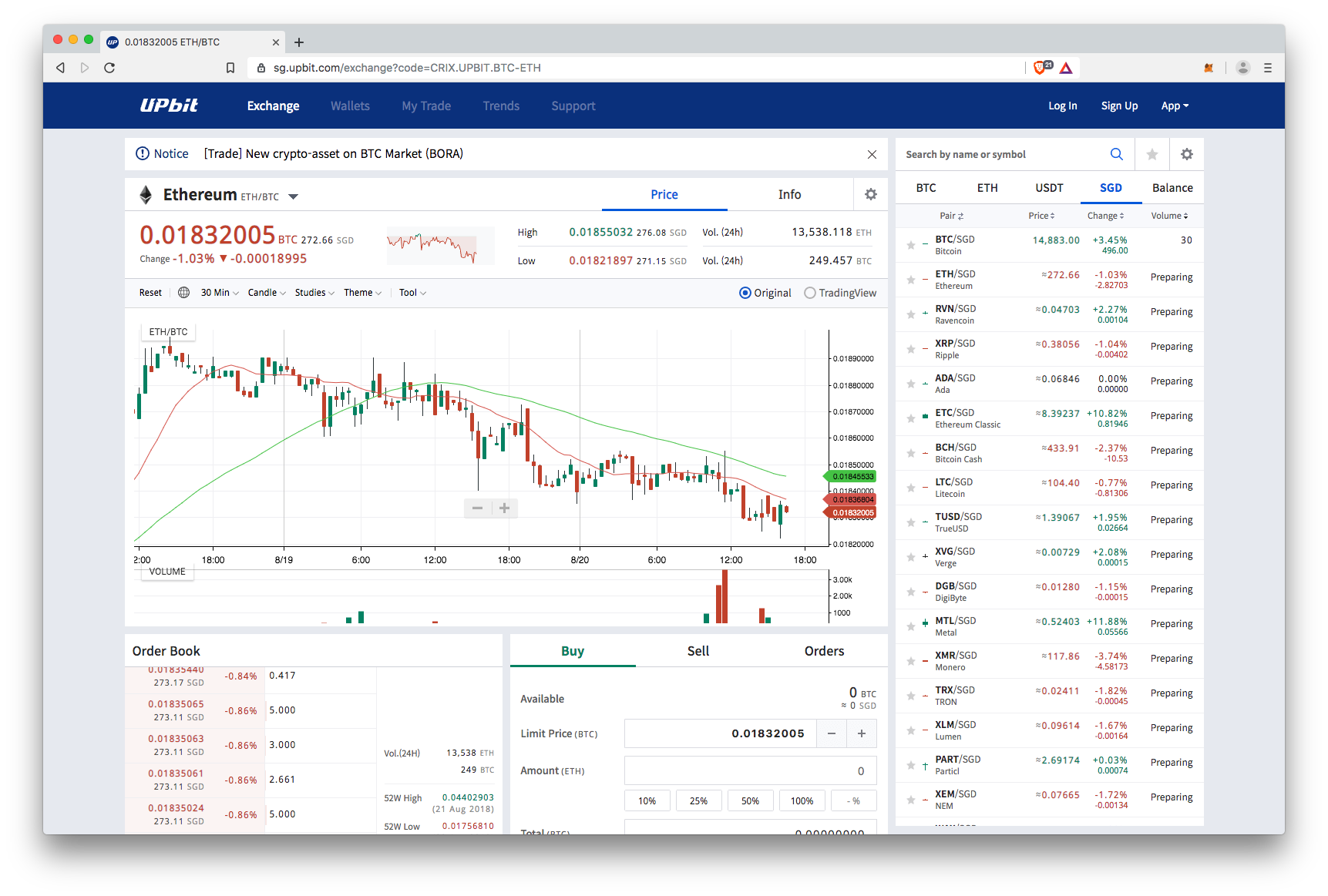
Task: Open the App dropdown in header
Action: click(1175, 106)
